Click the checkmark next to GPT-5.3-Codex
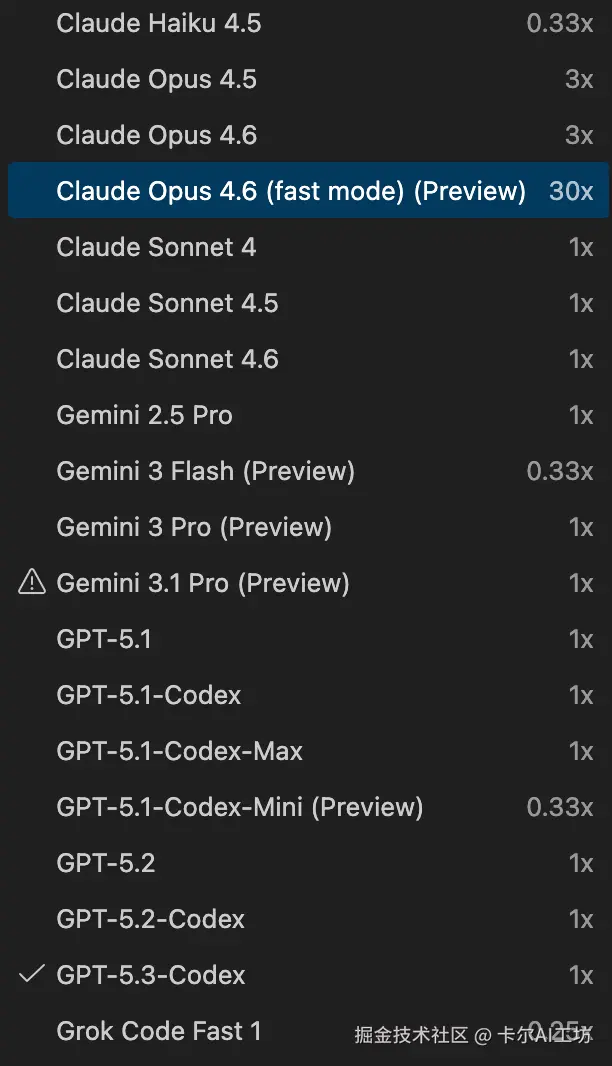This screenshot has height=1066, width=612. (32, 974)
